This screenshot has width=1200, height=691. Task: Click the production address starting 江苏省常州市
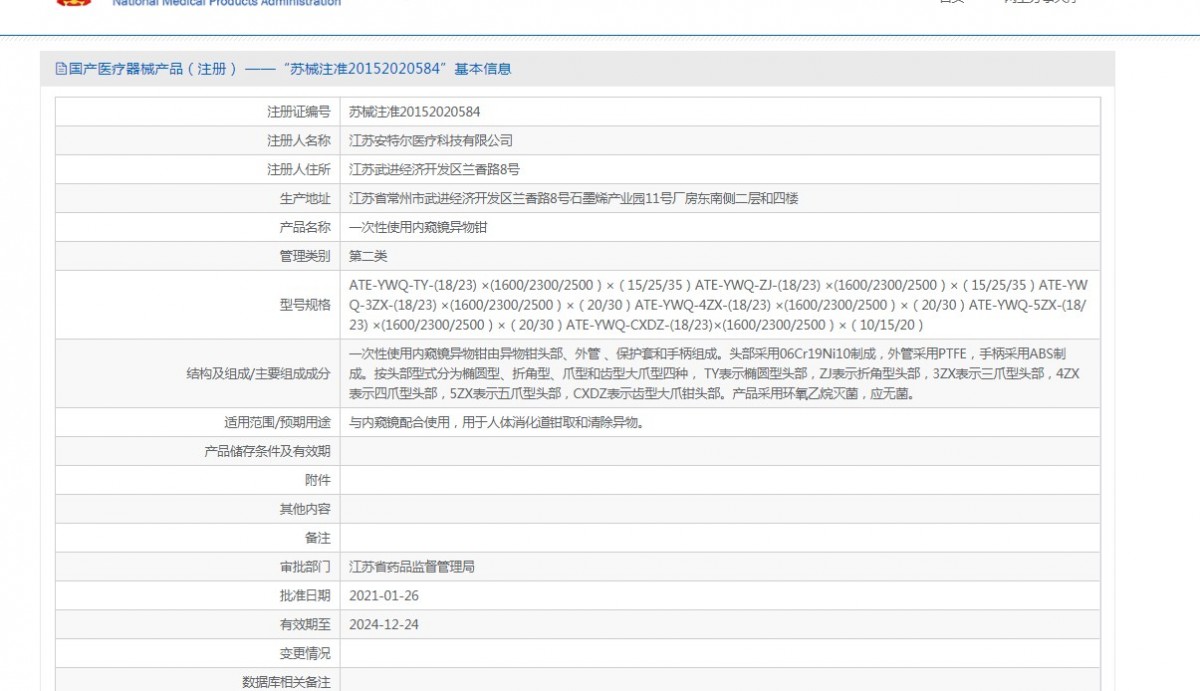(x=574, y=199)
